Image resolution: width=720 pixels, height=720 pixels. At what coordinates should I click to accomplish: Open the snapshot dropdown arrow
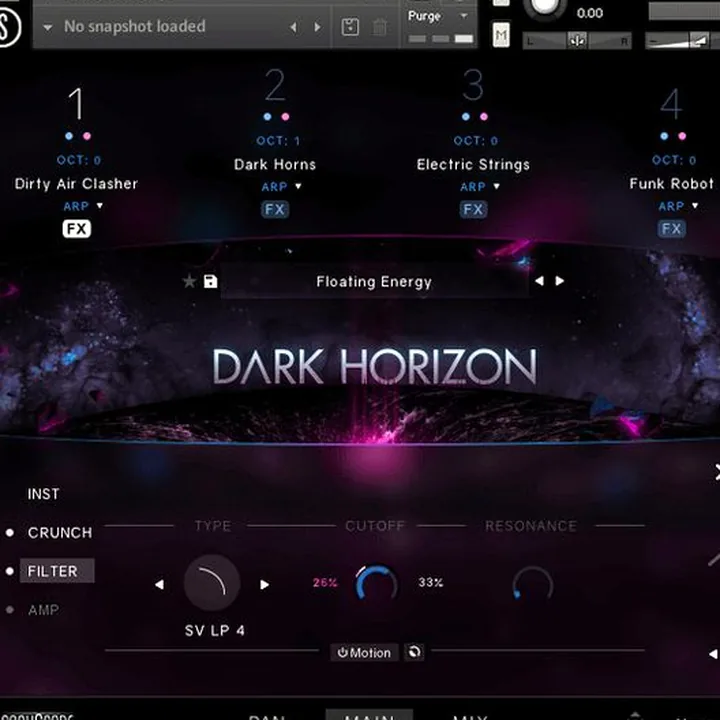coord(47,28)
